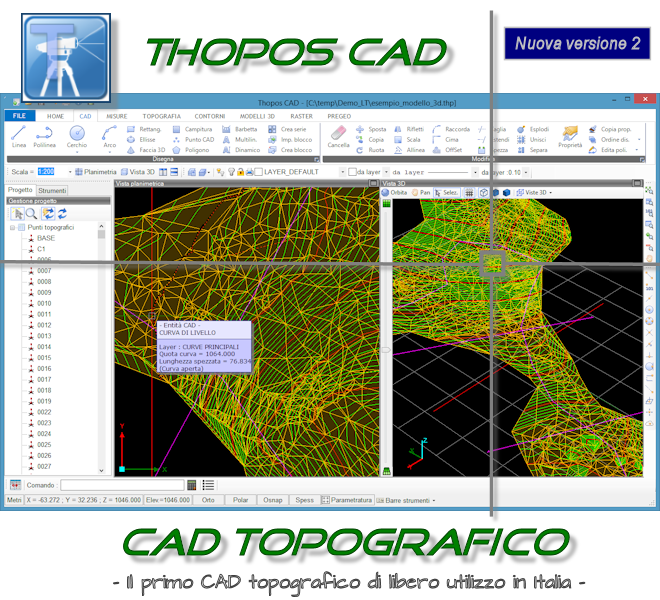Select the Ellisse tool
The width and height of the screenshot is (660, 600).
141,139
